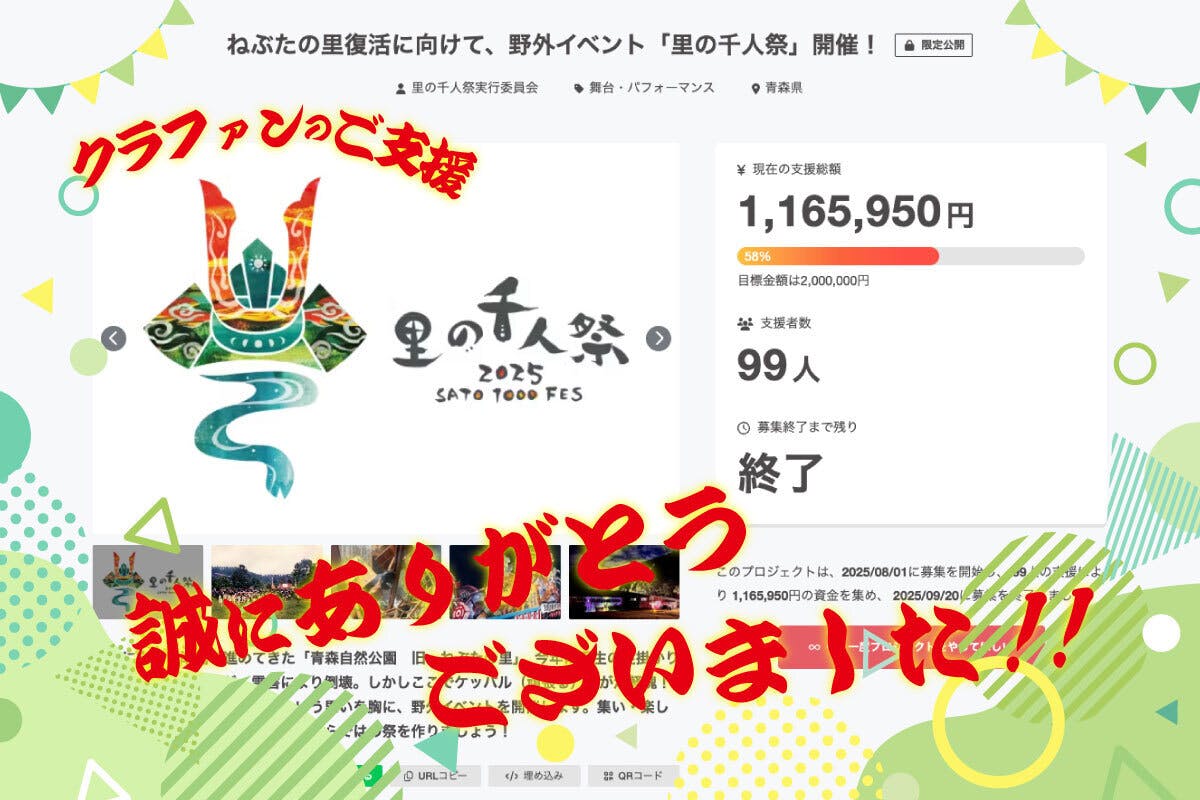Open the 青森県 location link
This screenshot has height=800, width=1200.
(784, 88)
